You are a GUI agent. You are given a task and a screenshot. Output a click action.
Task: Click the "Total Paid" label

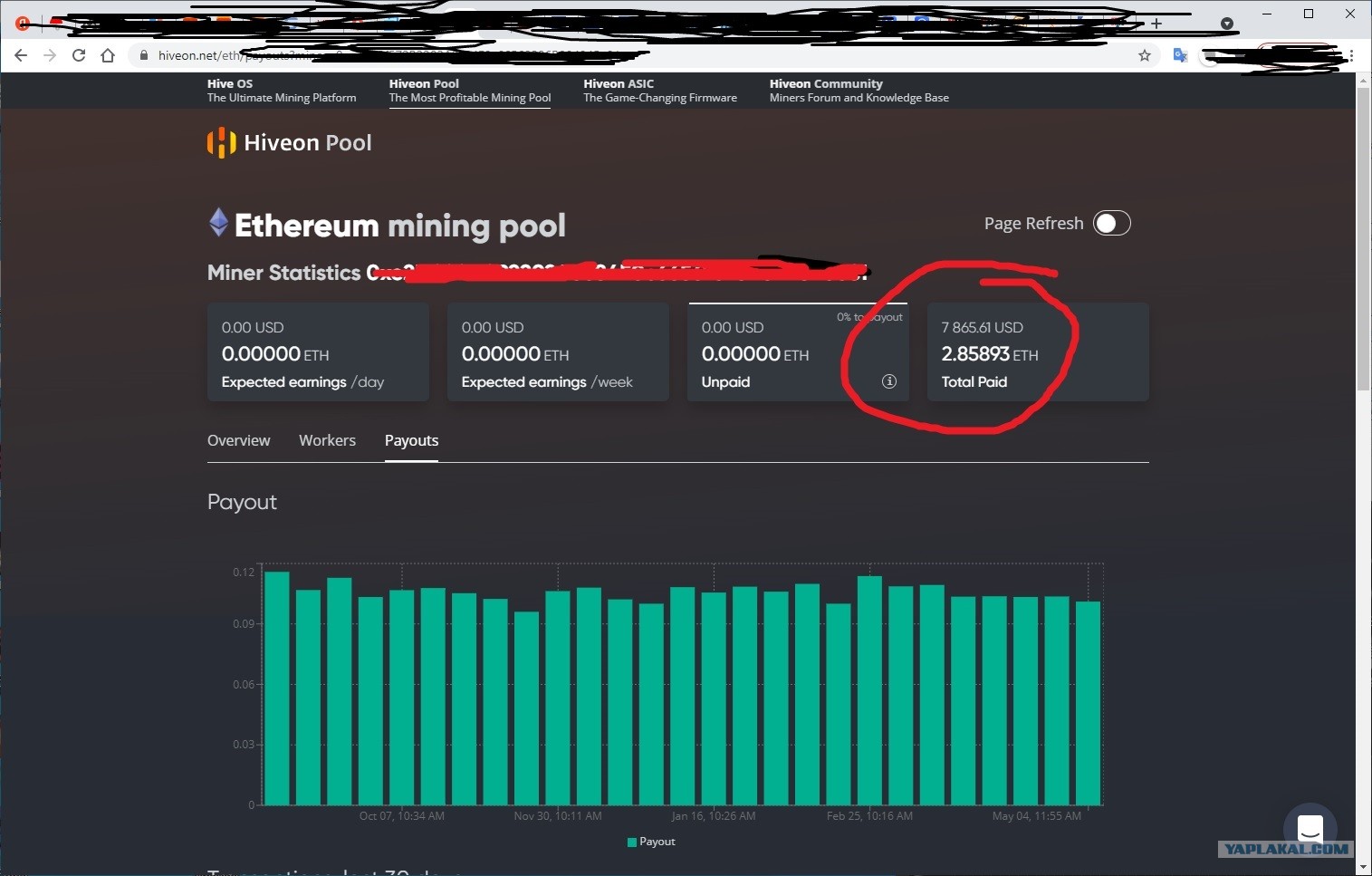[974, 381]
